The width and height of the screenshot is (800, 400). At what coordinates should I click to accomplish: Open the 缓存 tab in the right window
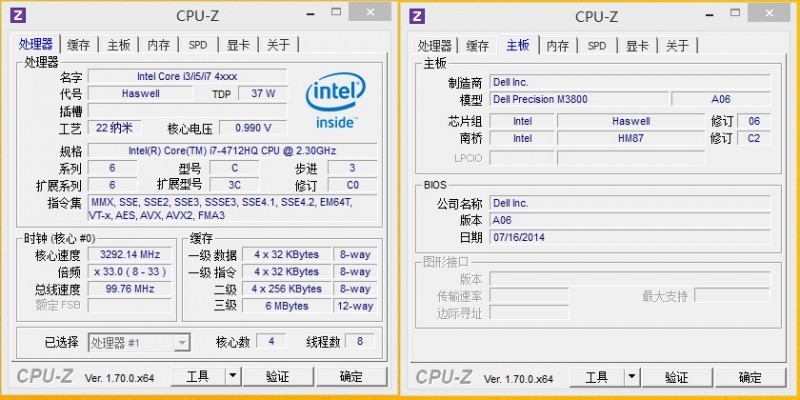[x=478, y=45]
